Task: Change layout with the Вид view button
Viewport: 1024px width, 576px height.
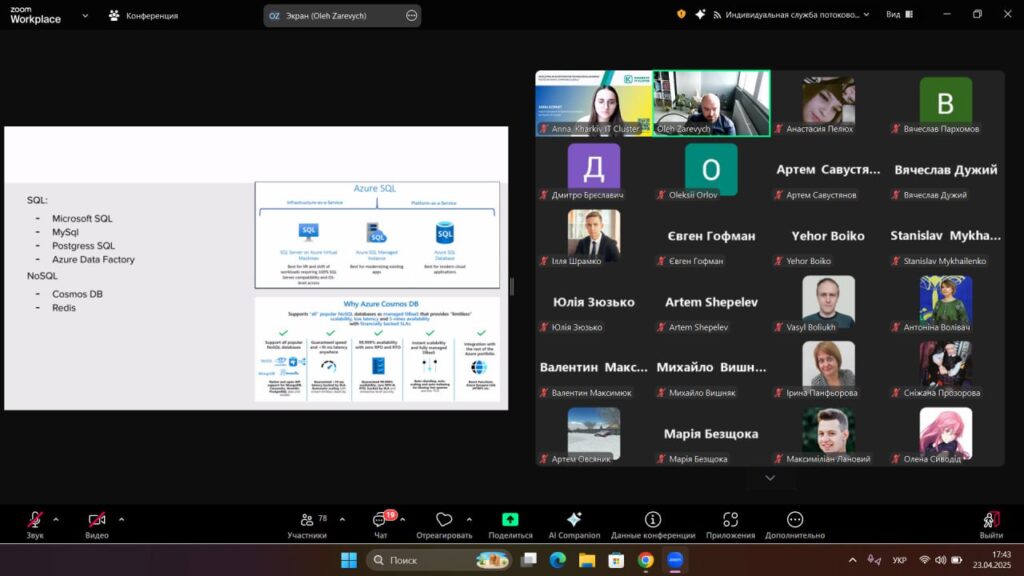Action: click(899, 14)
